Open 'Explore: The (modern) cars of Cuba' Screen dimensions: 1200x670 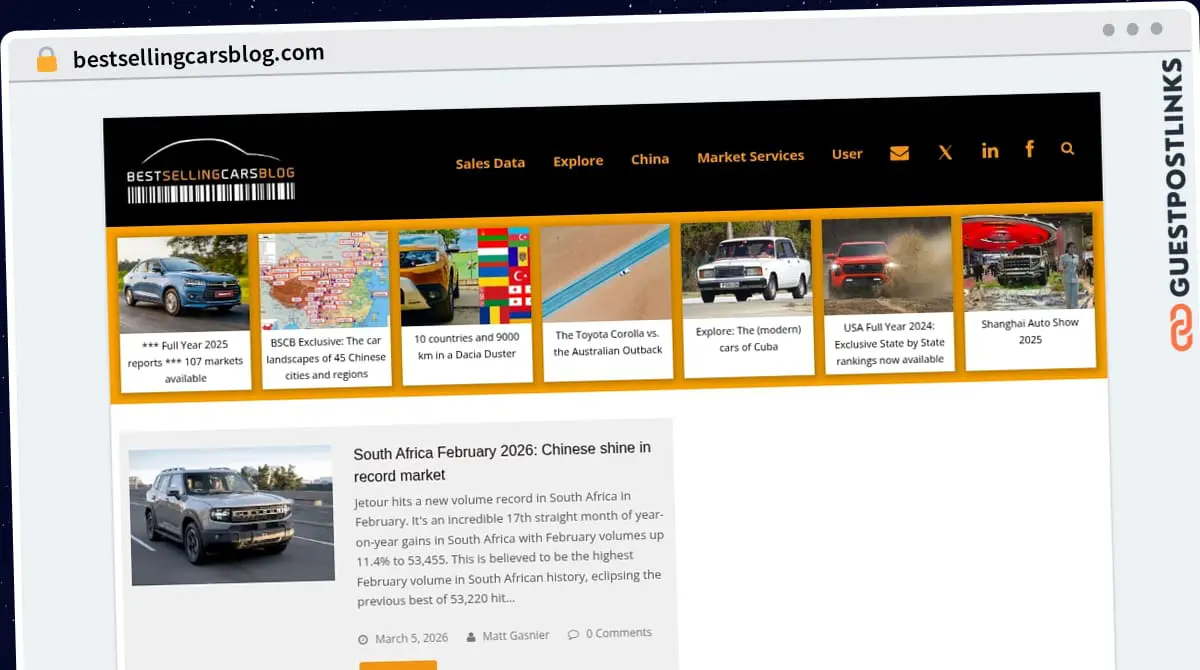coord(749,339)
